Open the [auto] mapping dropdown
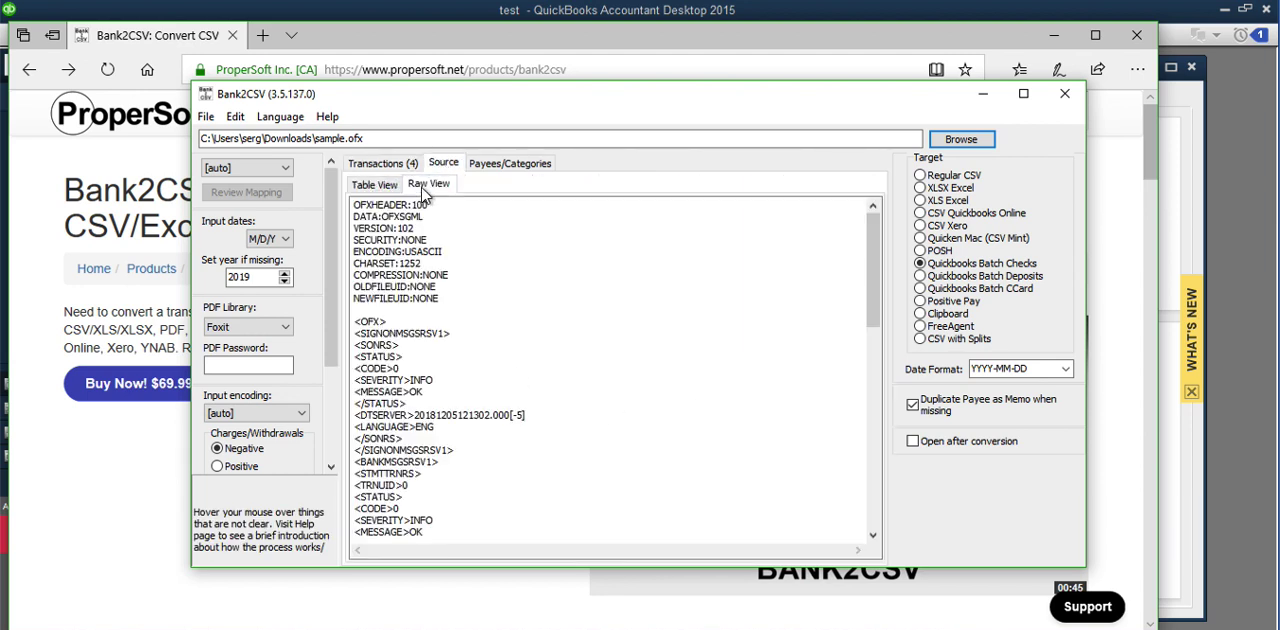1280x630 pixels. pyautogui.click(x=247, y=168)
